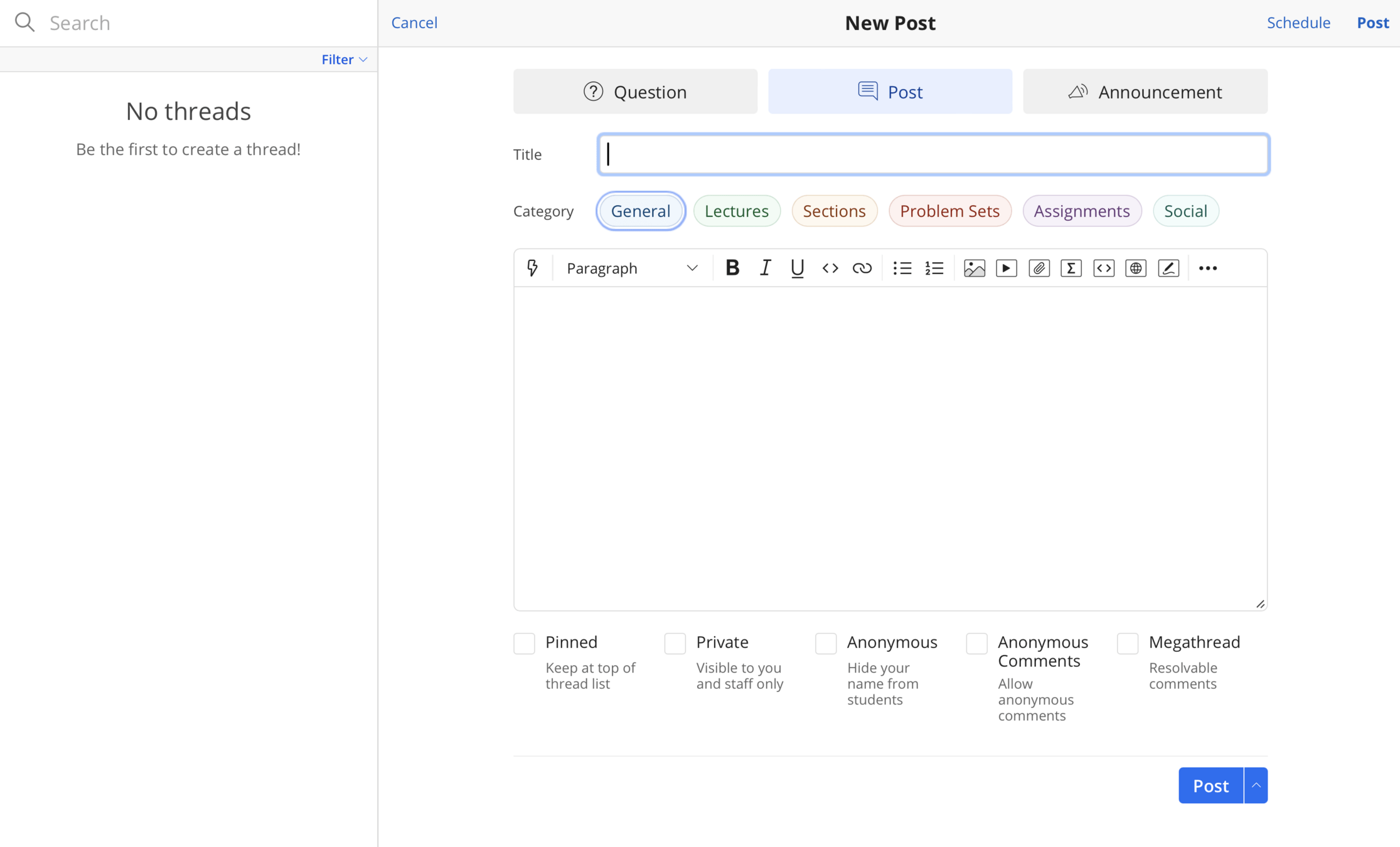
Task: Insert math equation with sigma icon
Action: click(x=1071, y=268)
